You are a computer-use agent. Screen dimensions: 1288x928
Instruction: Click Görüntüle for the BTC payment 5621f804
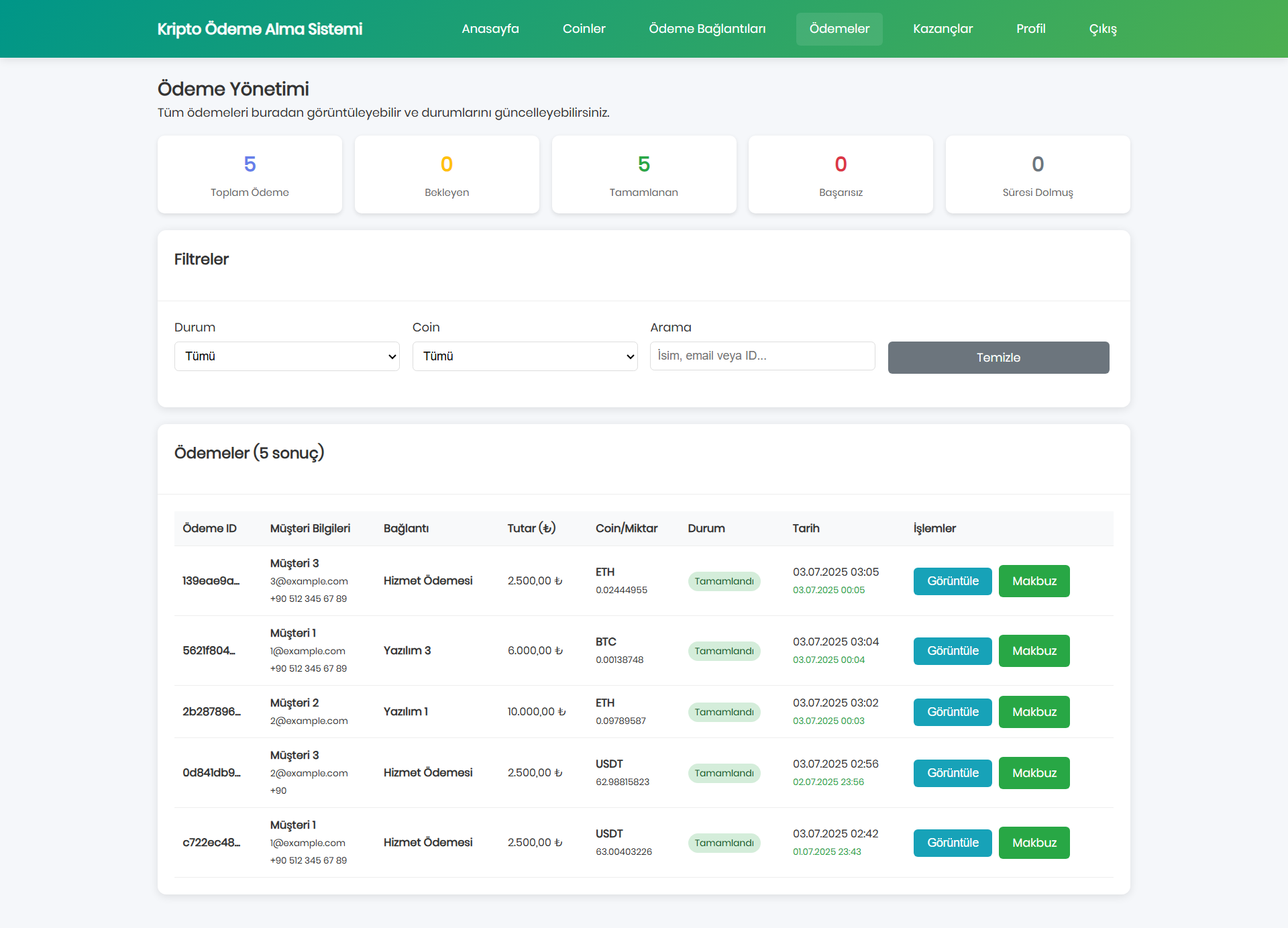(953, 651)
